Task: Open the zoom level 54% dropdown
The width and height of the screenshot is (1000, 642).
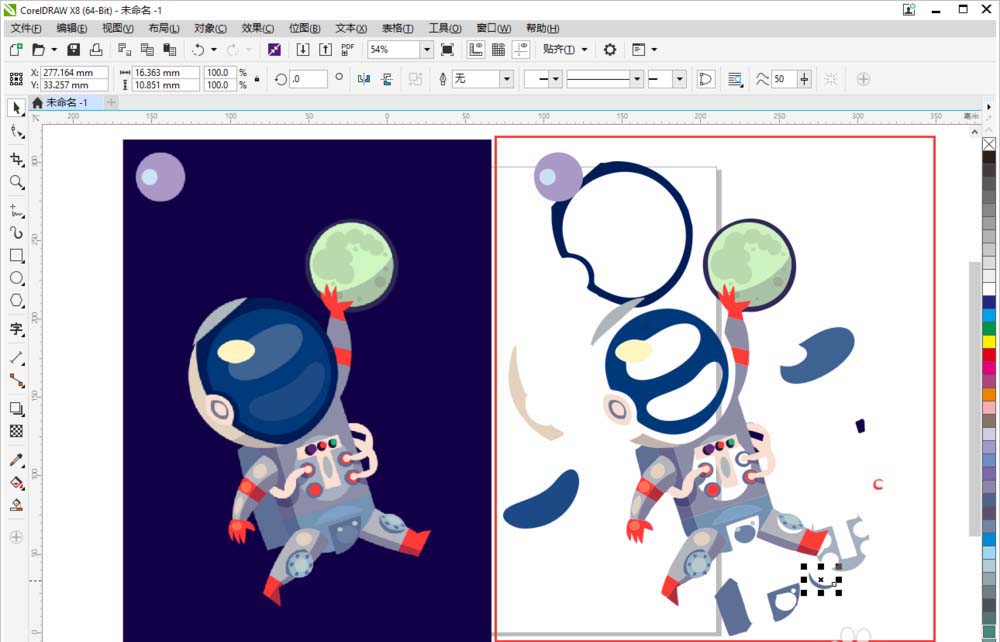Action: 426,49
